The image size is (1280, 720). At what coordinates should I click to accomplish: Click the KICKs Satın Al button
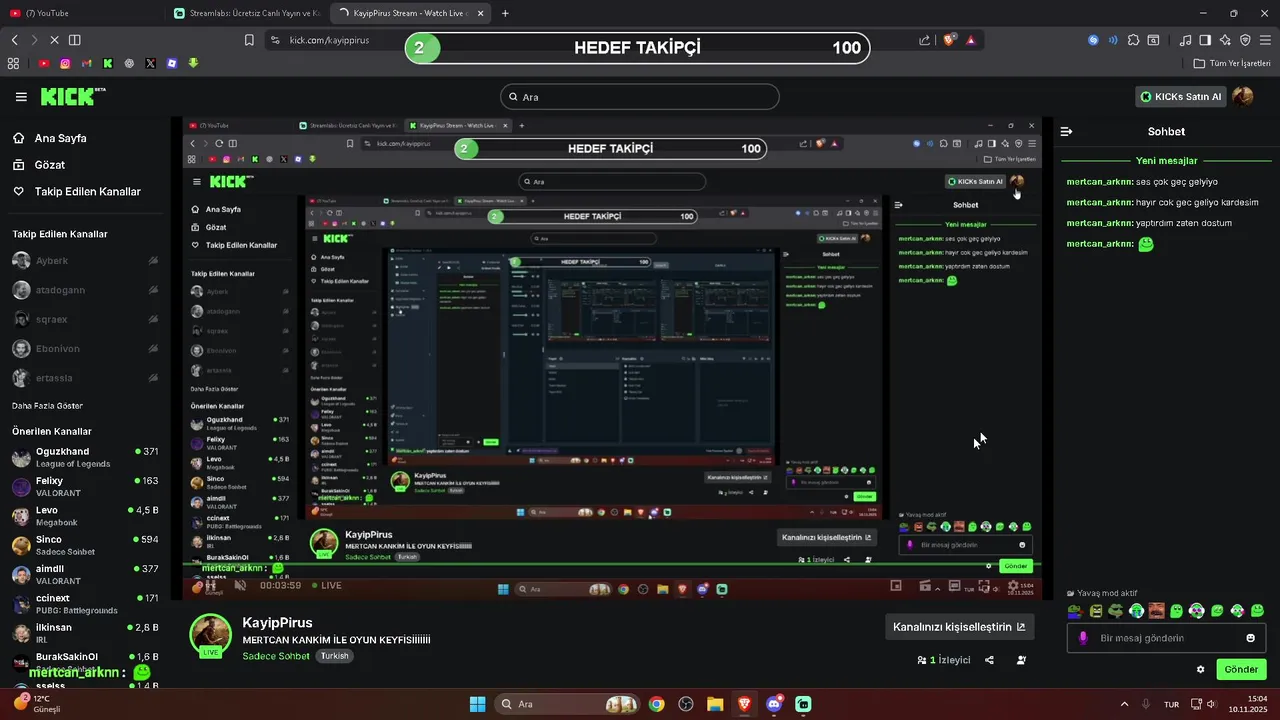[x=1181, y=97]
